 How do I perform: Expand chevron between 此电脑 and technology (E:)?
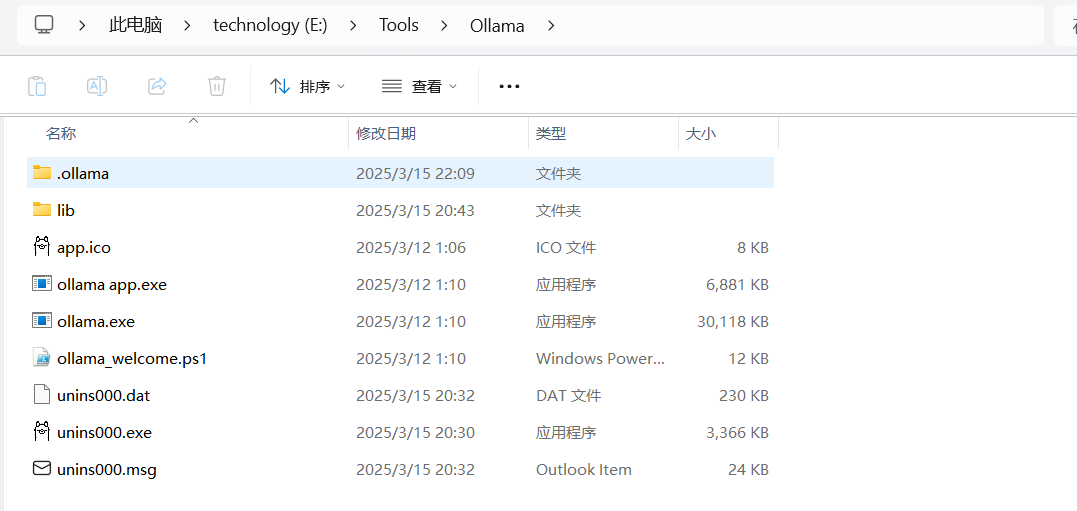[x=188, y=25]
